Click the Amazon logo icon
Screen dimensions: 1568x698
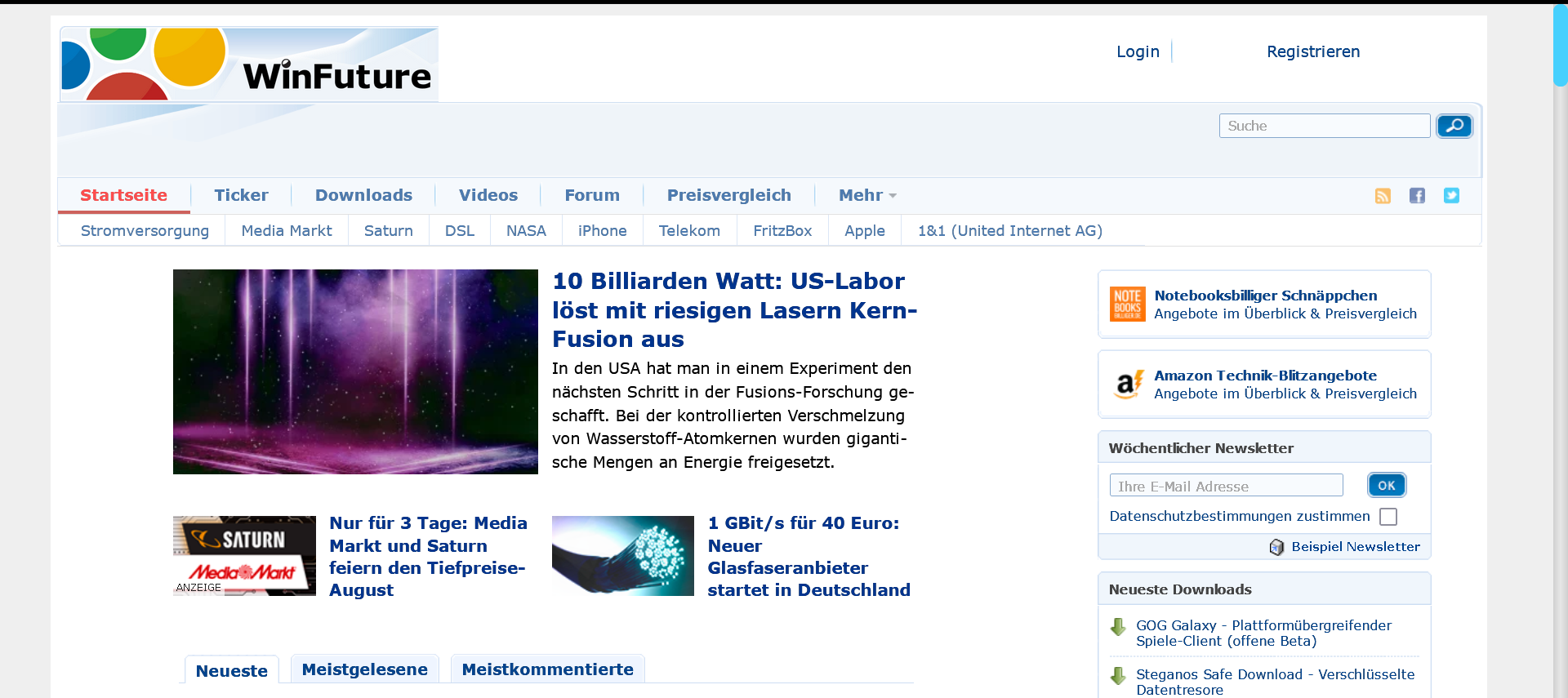(x=1127, y=384)
